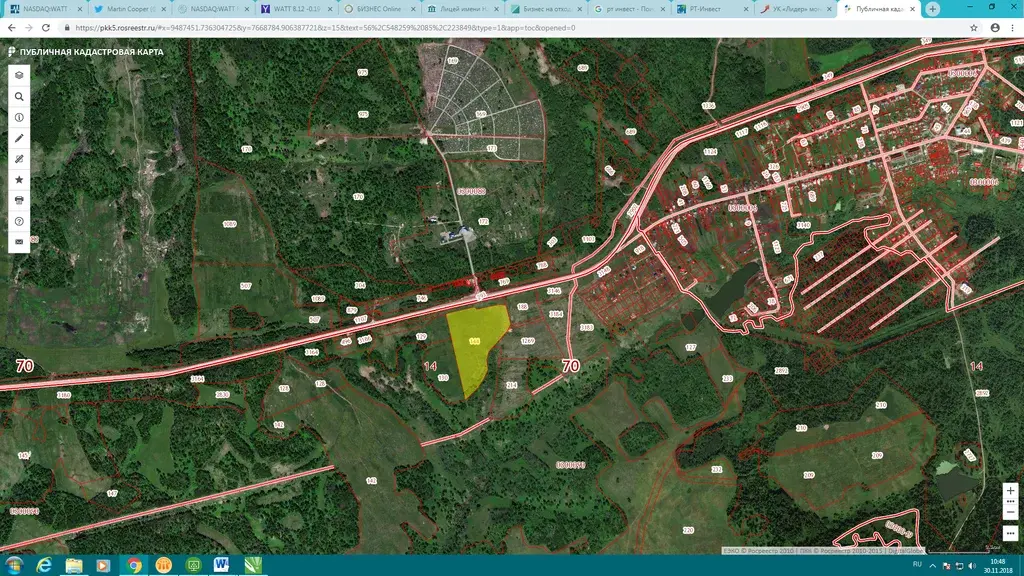Open Chrome from the taskbar

coord(134,565)
